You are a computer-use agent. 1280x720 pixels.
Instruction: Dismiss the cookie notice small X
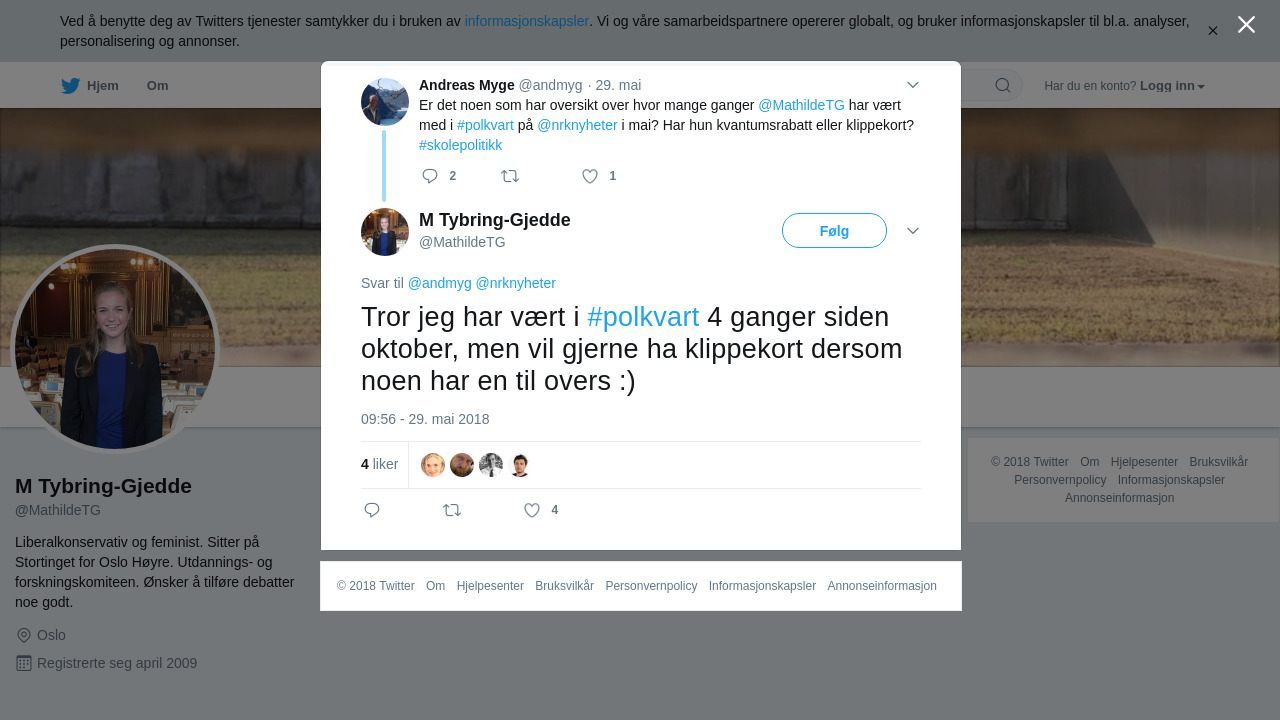coord(1212,31)
